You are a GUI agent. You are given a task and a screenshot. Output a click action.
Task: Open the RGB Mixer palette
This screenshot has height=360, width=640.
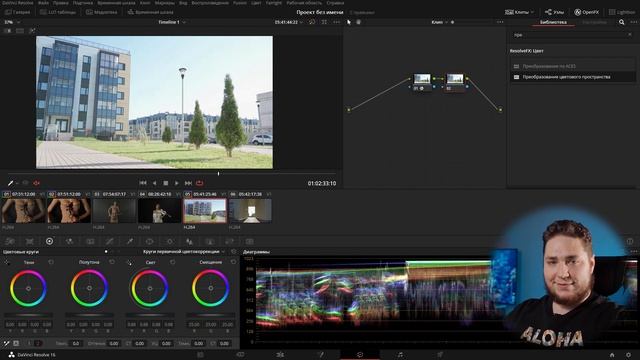[69, 241]
